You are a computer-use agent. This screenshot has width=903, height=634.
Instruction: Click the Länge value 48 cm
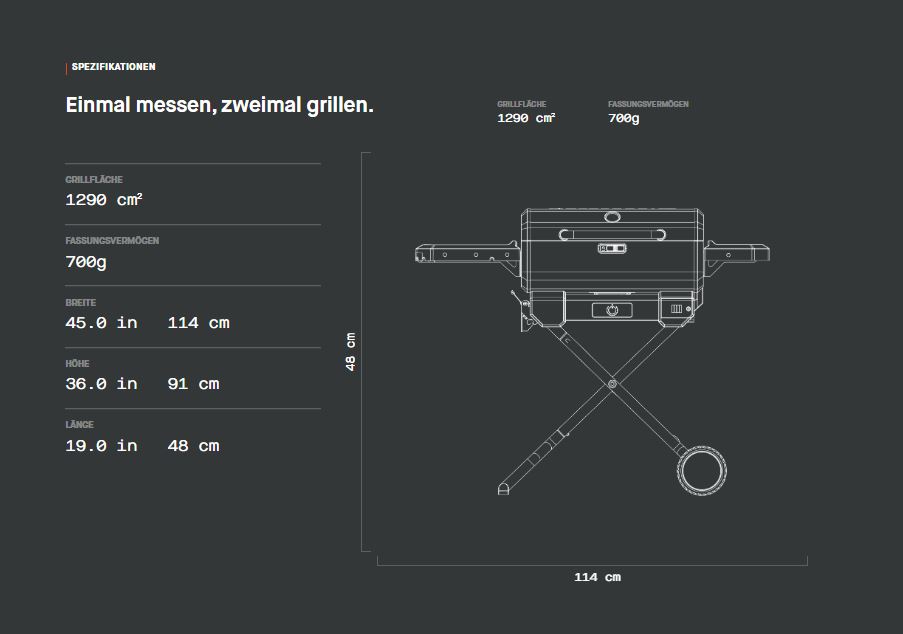(193, 446)
